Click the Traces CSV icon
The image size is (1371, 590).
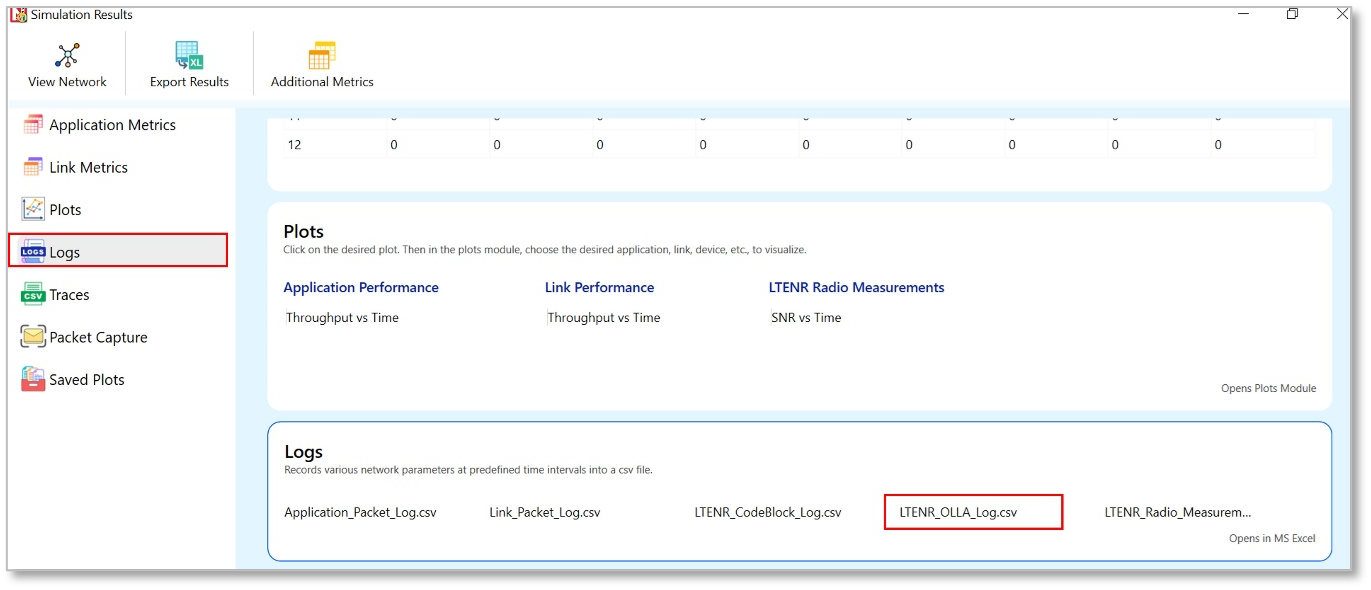(x=33, y=295)
